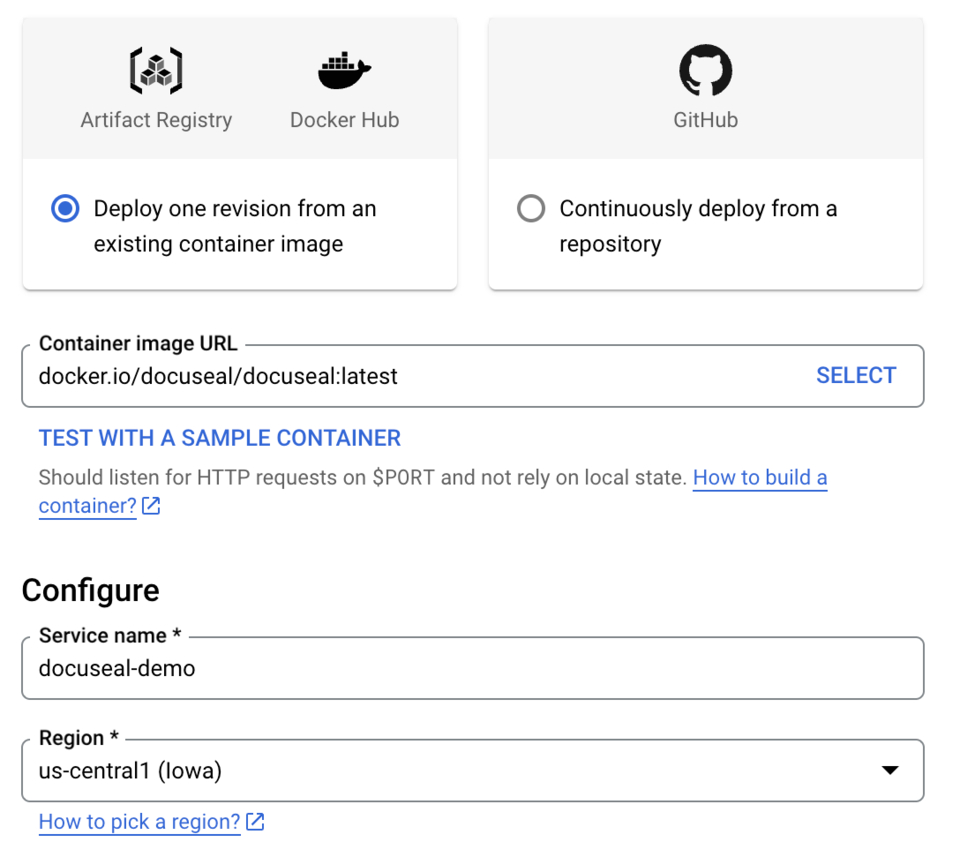Image resolution: width=960 pixels, height=842 pixels.
Task: Click the Region dropdown arrow
Action: click(x=890, y=770)
